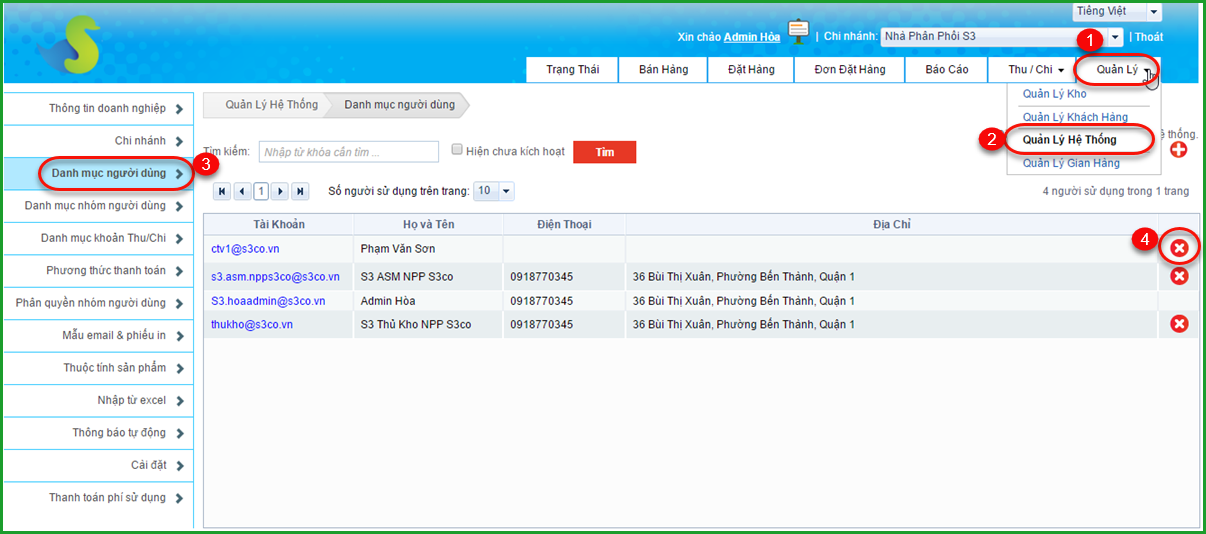Image resolution: width=1206 pixels, height=534 pixels.
Task: Click the search keyword input field
Action: coord(348,152)
